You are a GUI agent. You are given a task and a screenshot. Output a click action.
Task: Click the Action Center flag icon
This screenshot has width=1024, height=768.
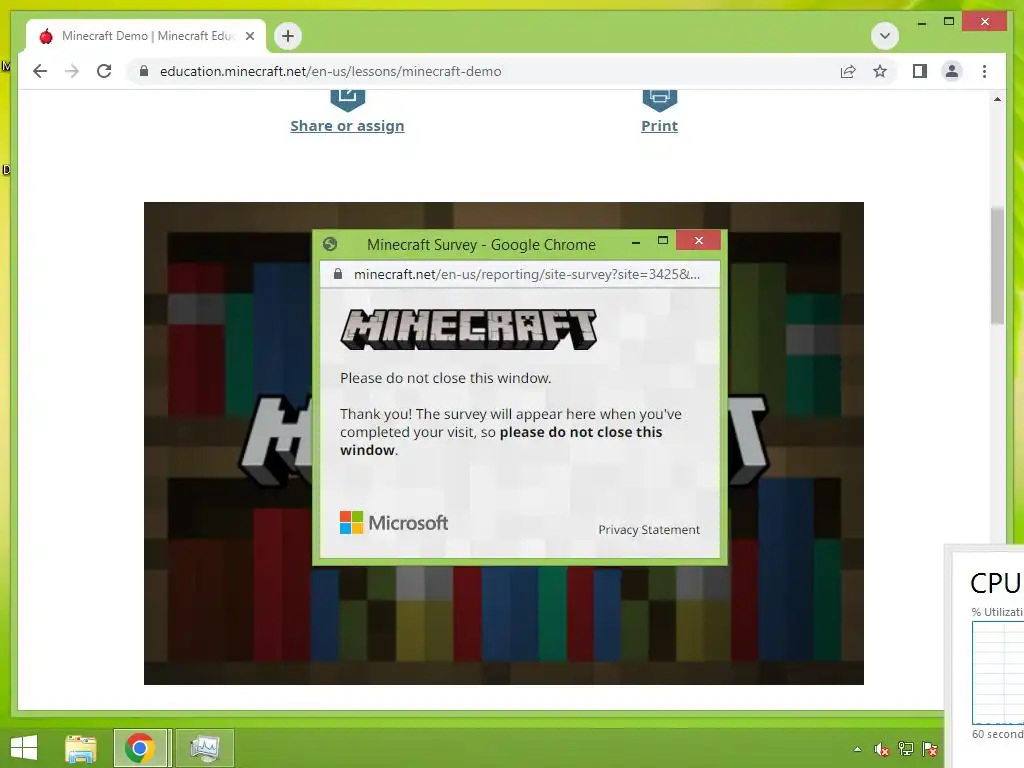pyautogui.click(x=930, y=749)
